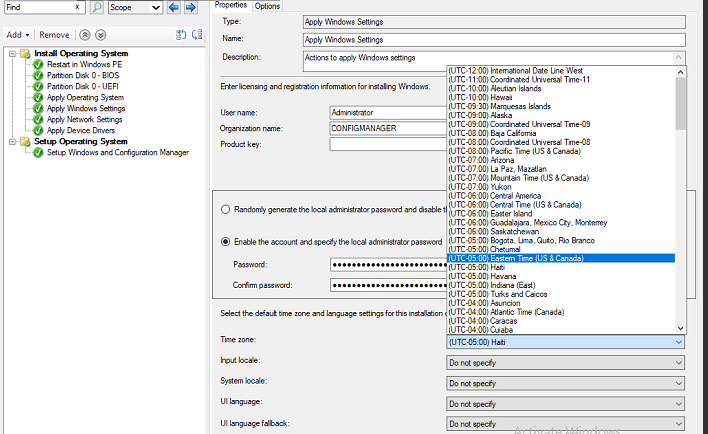
Task: Open the Scope dropdown
Action: point(136,7)
